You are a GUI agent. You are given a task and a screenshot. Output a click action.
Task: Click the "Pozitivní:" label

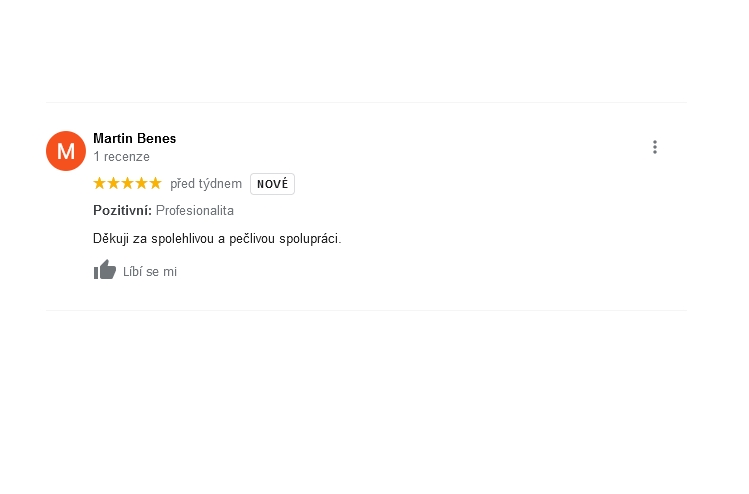122,211
